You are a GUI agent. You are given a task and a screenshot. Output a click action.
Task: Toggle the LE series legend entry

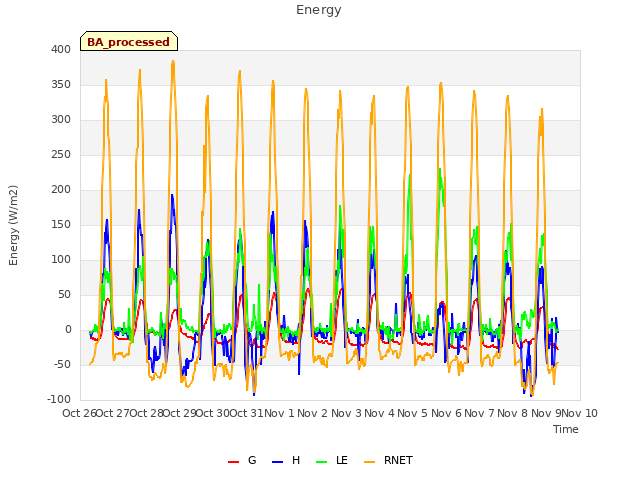(332, 460)
